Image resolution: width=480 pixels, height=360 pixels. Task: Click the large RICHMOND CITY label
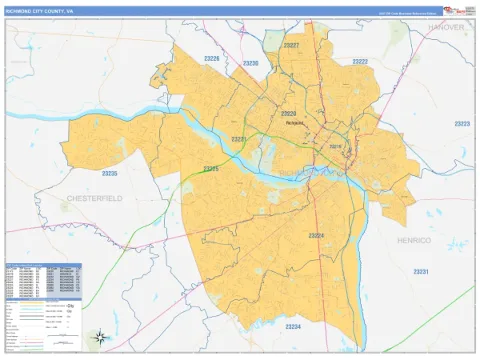pos(311,174)
